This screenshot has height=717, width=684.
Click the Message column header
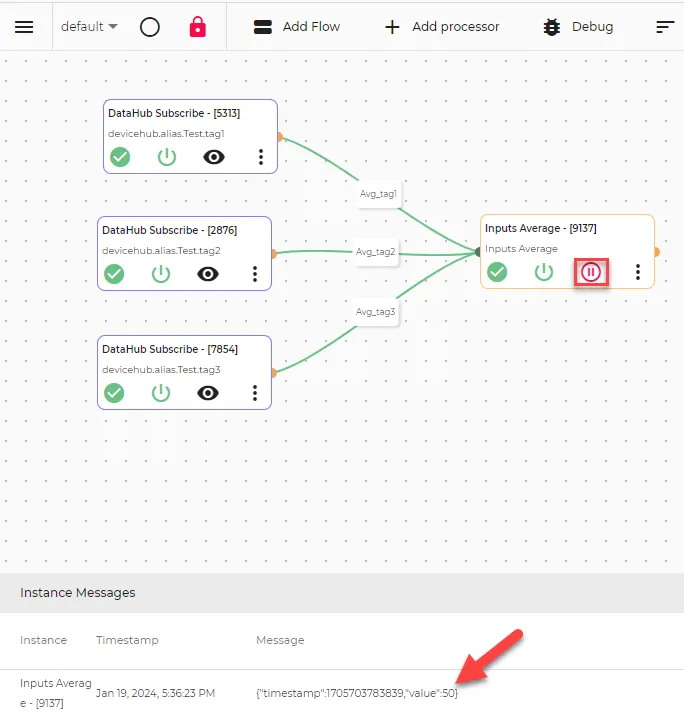coord(280,640)
